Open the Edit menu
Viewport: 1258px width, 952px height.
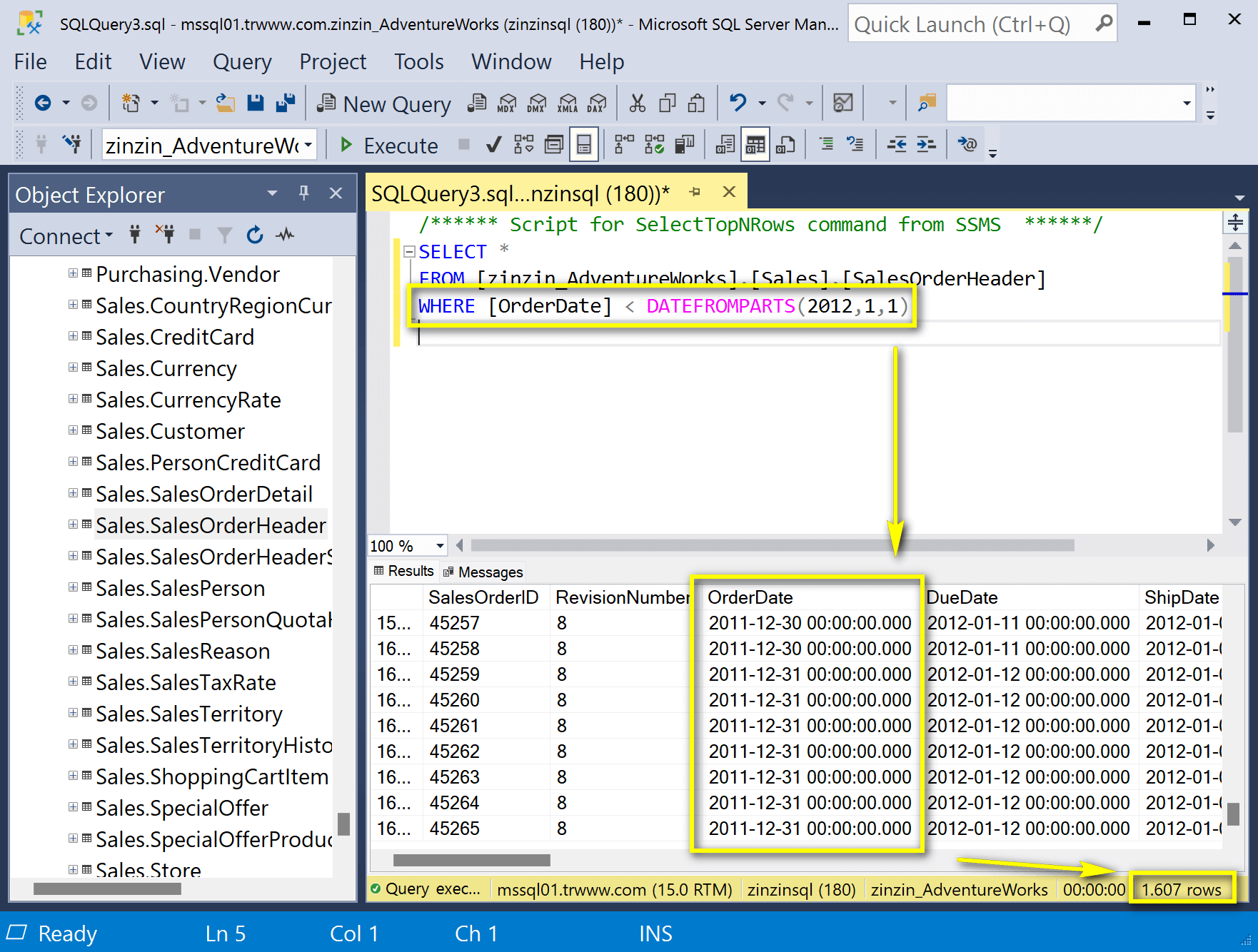[94, 62]
